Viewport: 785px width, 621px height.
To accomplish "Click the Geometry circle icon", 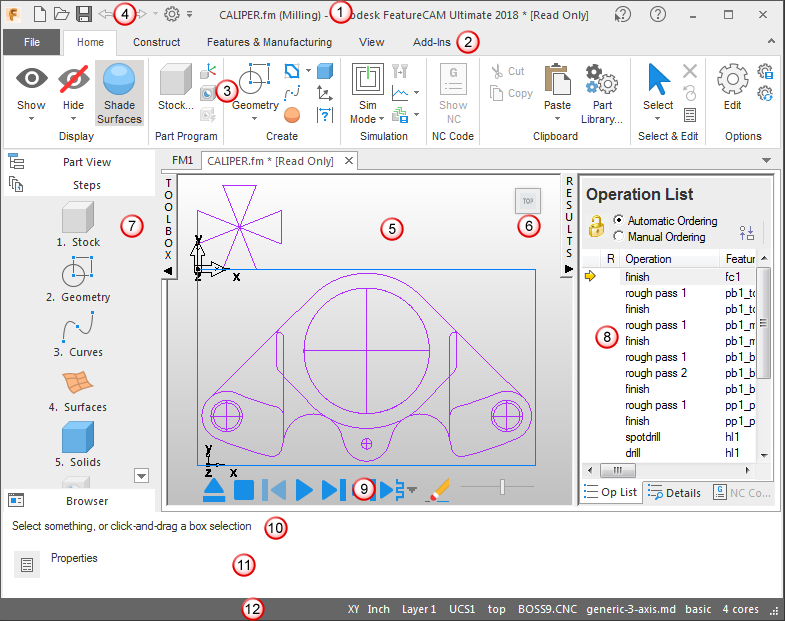I will [x=254, y=79].
